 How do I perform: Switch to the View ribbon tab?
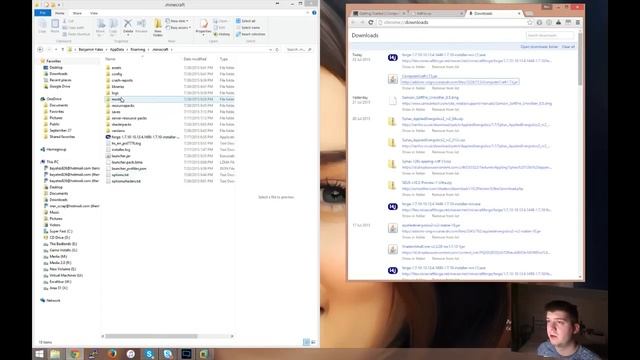point(94,13)
